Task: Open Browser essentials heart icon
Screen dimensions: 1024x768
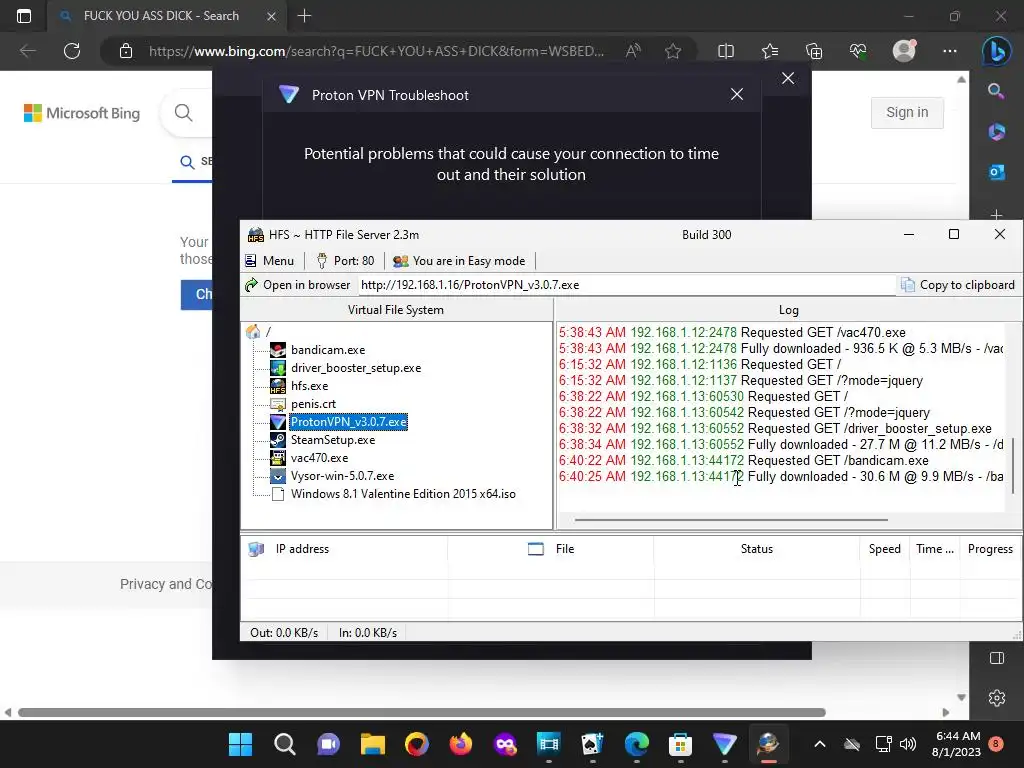Action: (x=858, y=51)
